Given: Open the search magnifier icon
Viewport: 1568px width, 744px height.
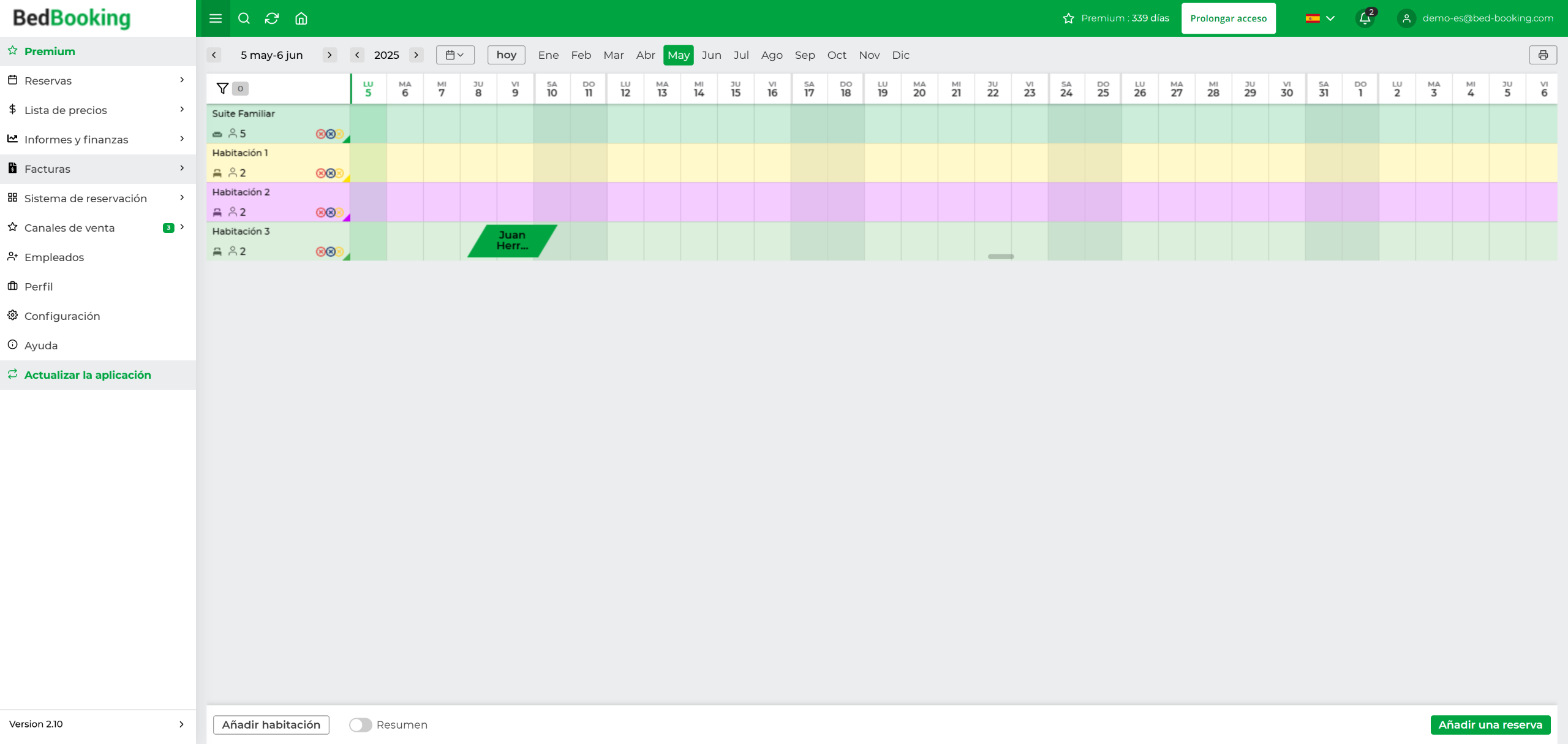Looking at the screenshot, I should pos(244,18).
